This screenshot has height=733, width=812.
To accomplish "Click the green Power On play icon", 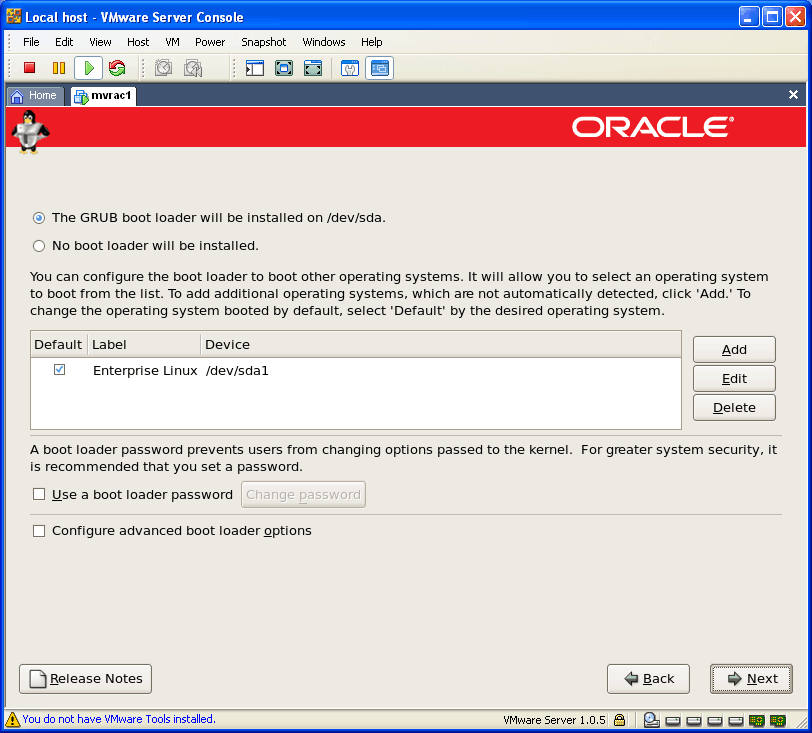I will pyautogui.click(x=88, y=68).
